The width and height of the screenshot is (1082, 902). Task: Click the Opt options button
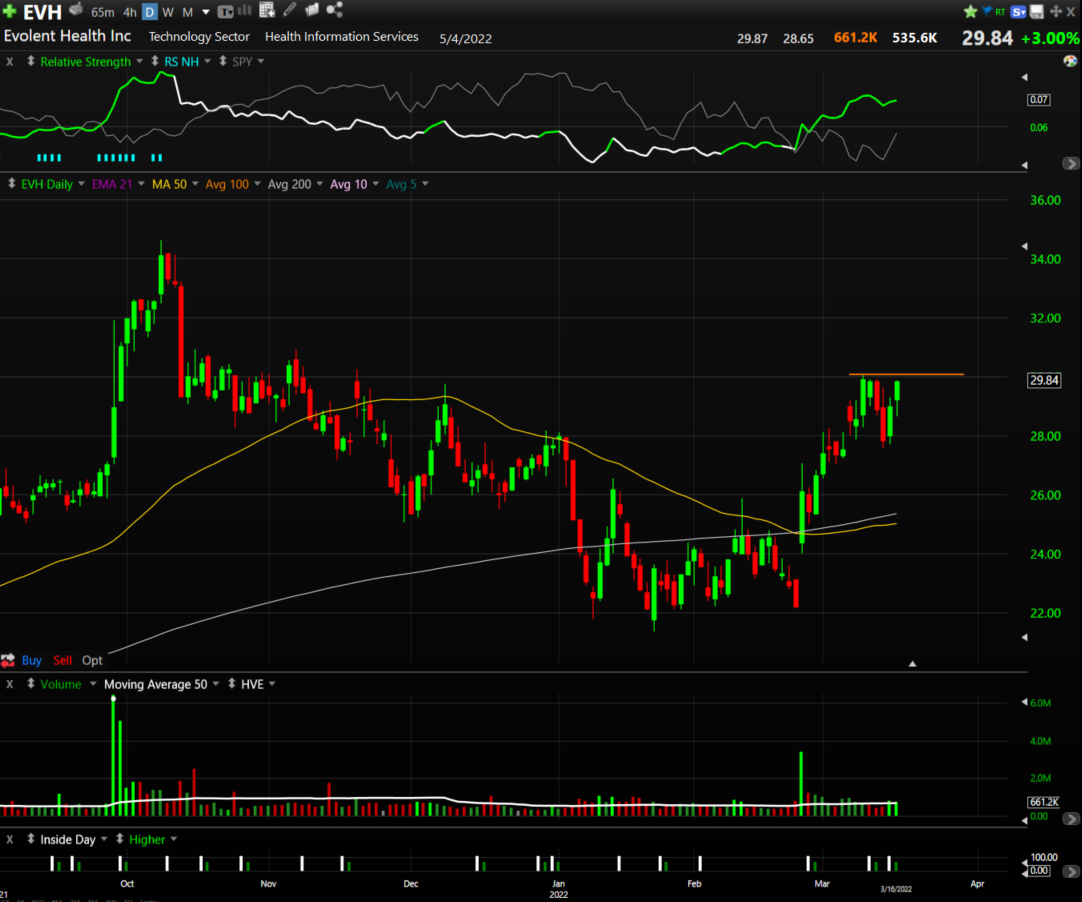click(x=92, y=660)
